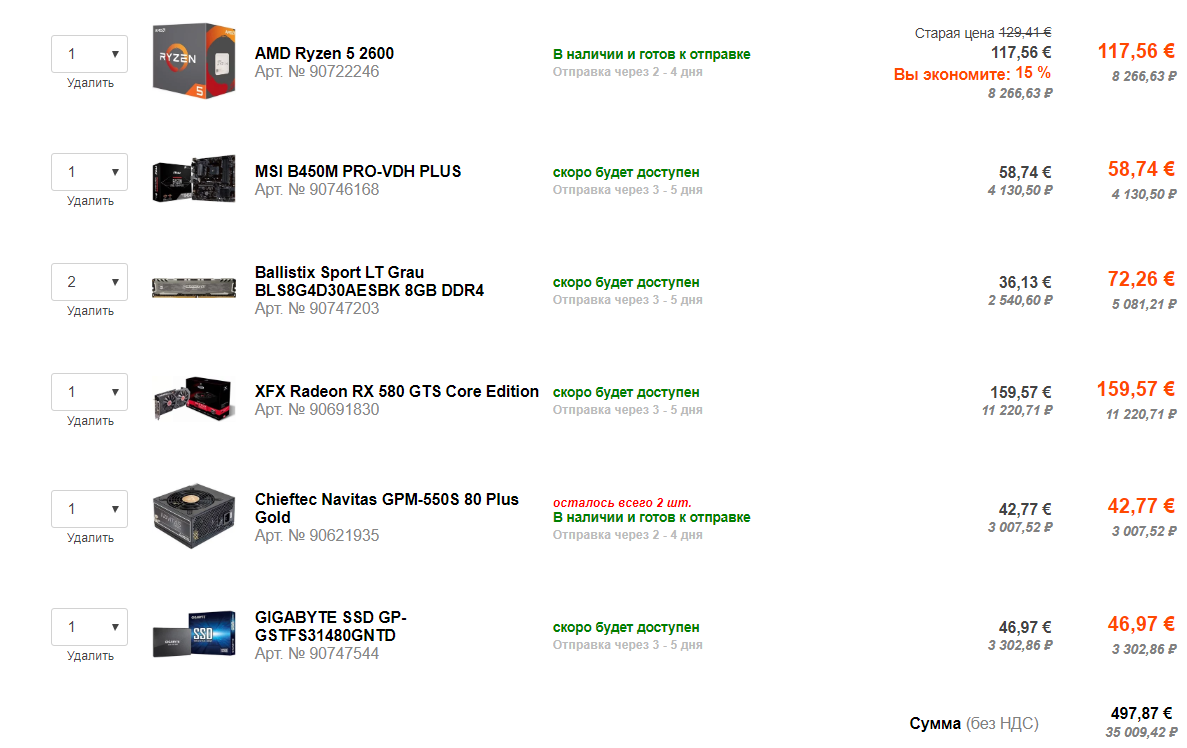Remove Chieftec Navitas from the cart

[x=90, y=538]
